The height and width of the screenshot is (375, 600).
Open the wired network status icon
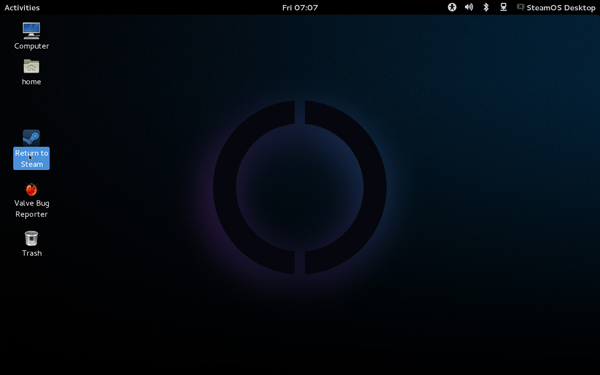(503, 7)
